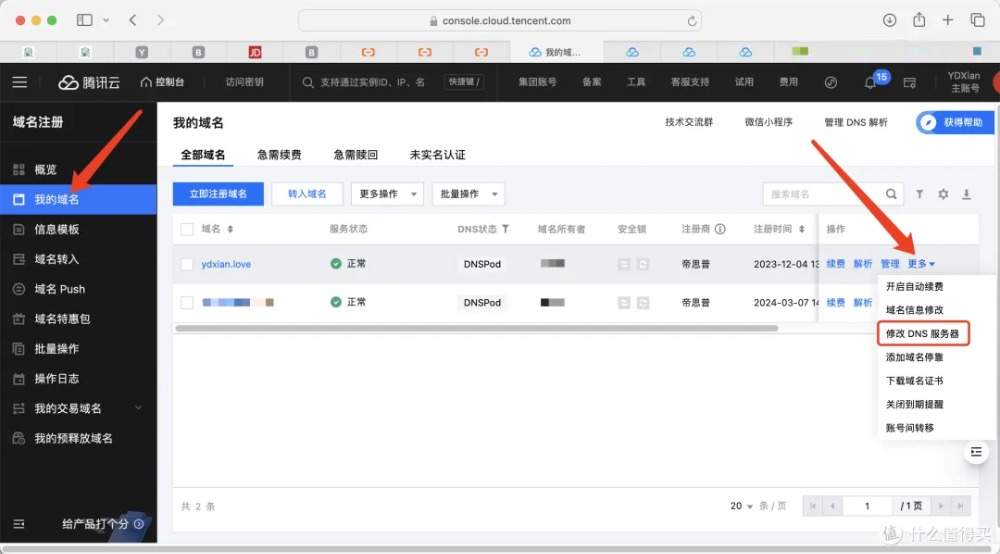Show Safari tab overview icon
Image resolution: width=1000 pixels, height=554 pixels.
point(977,20)
